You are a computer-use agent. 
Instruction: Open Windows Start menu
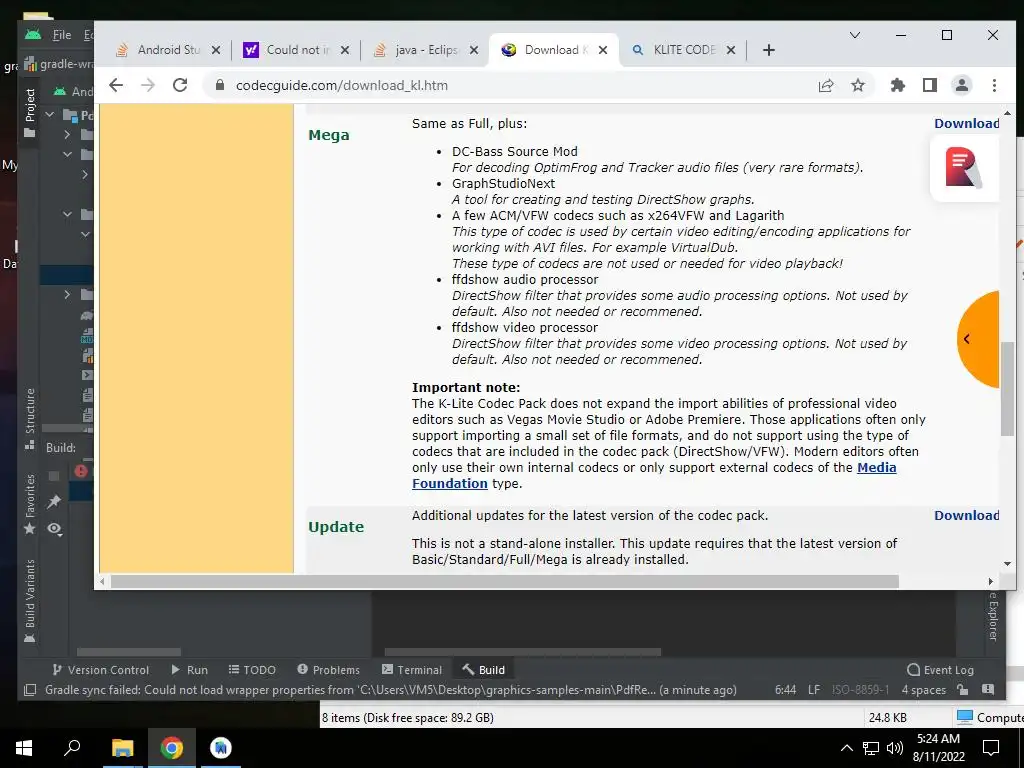(24, 748)
